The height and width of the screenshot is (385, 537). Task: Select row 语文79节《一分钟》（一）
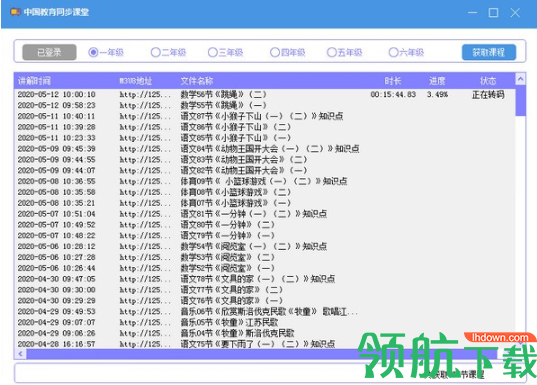pos(265,236)
